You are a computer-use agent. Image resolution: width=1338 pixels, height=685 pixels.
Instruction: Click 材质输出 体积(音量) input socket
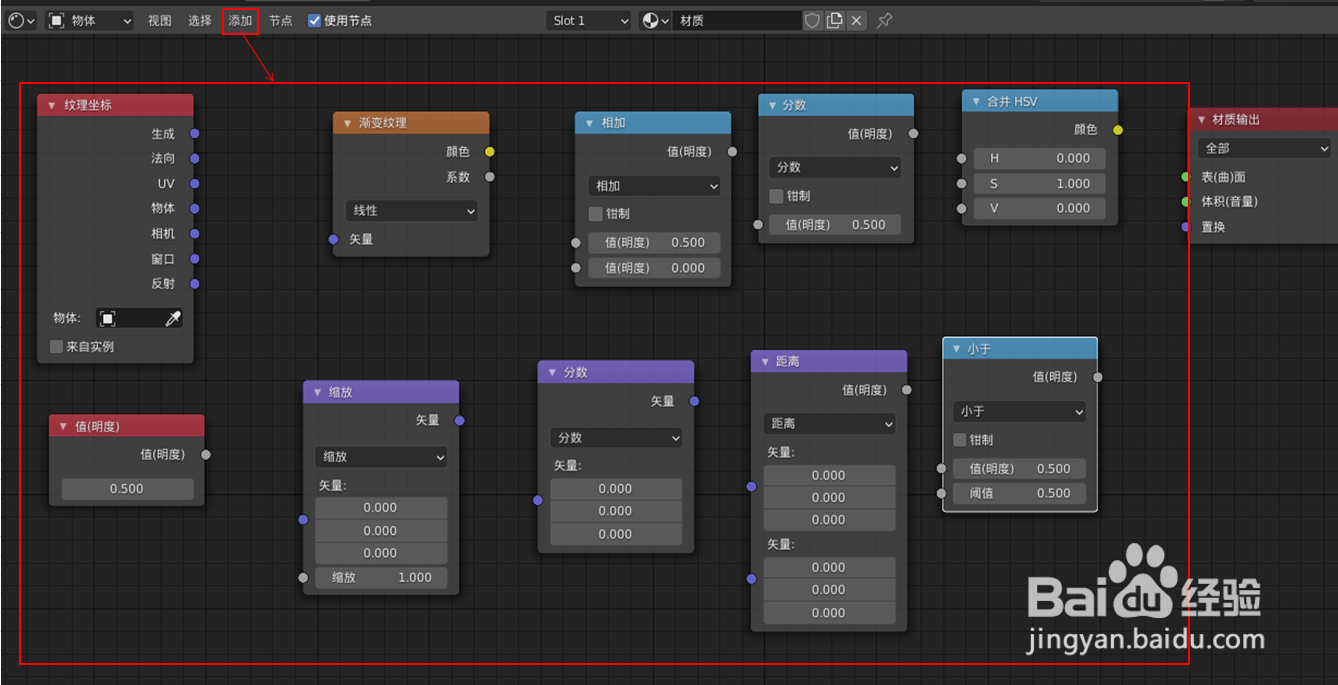click(x=1186, y=202)
